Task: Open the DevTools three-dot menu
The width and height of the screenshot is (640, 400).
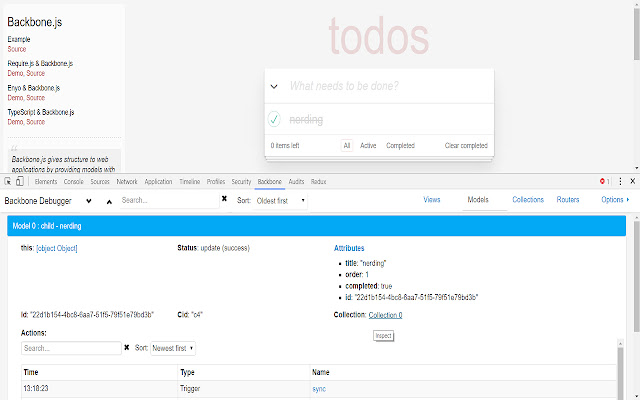Action: (x=620, y=181)
